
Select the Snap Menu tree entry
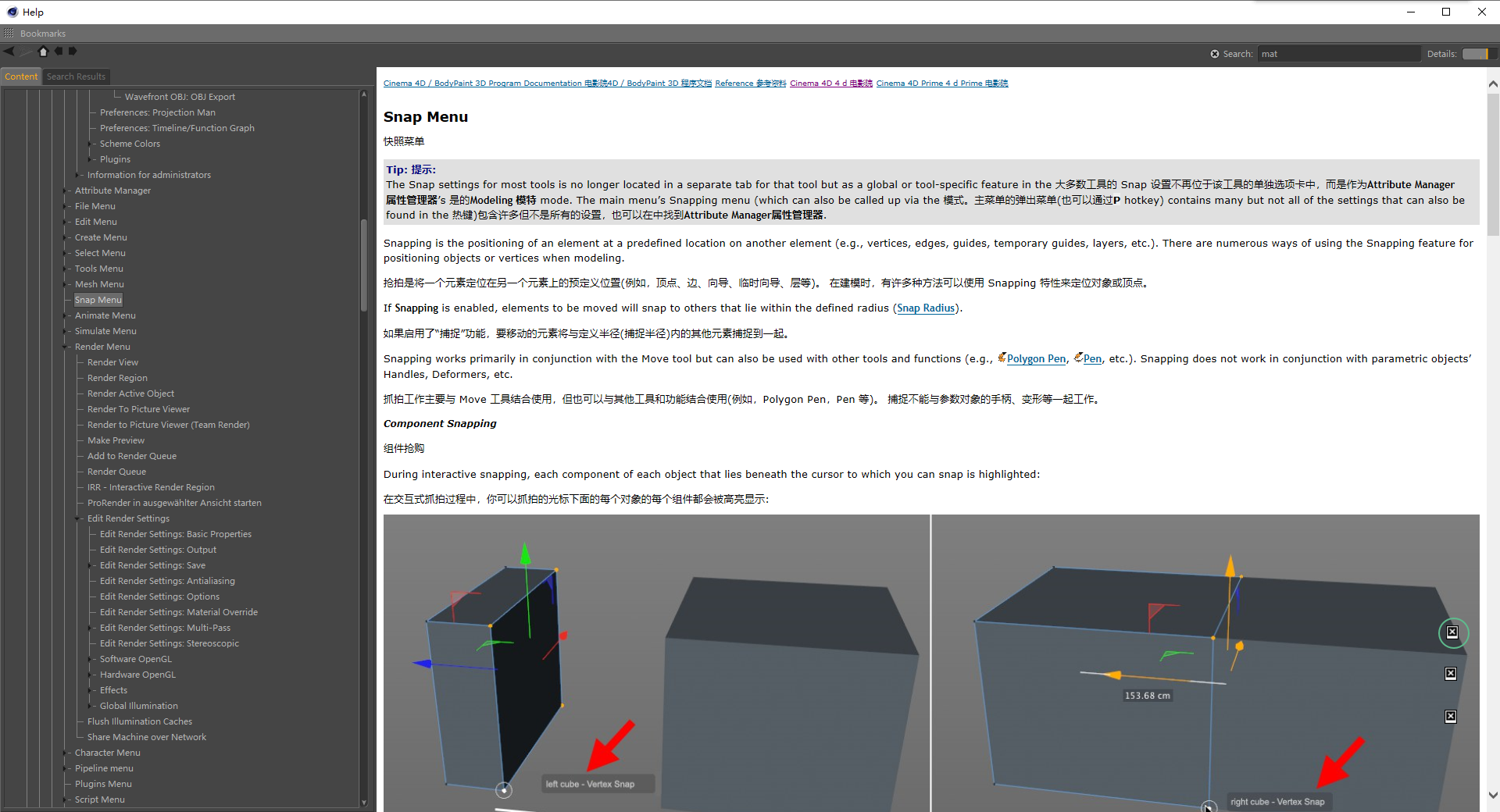(x=98, y=300)
